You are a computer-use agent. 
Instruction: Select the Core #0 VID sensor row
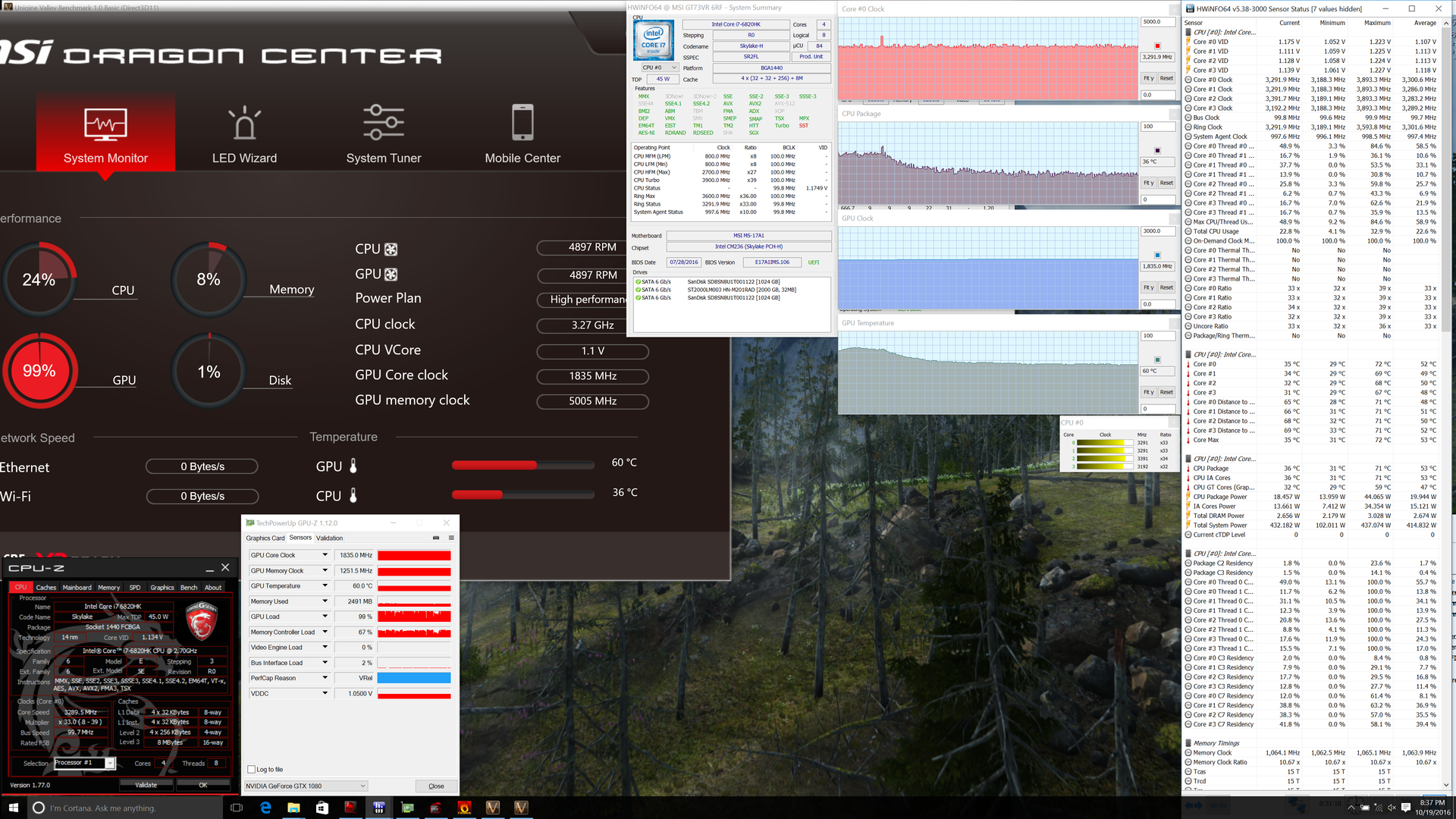pyautogui.click(x=1313, y=42)
